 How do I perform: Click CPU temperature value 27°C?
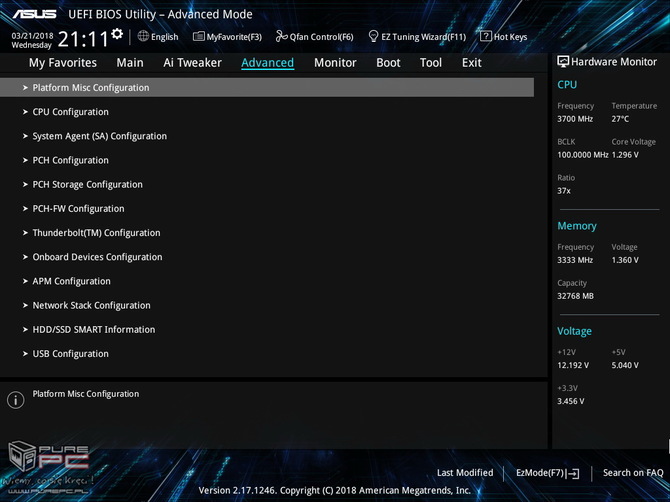620,119
